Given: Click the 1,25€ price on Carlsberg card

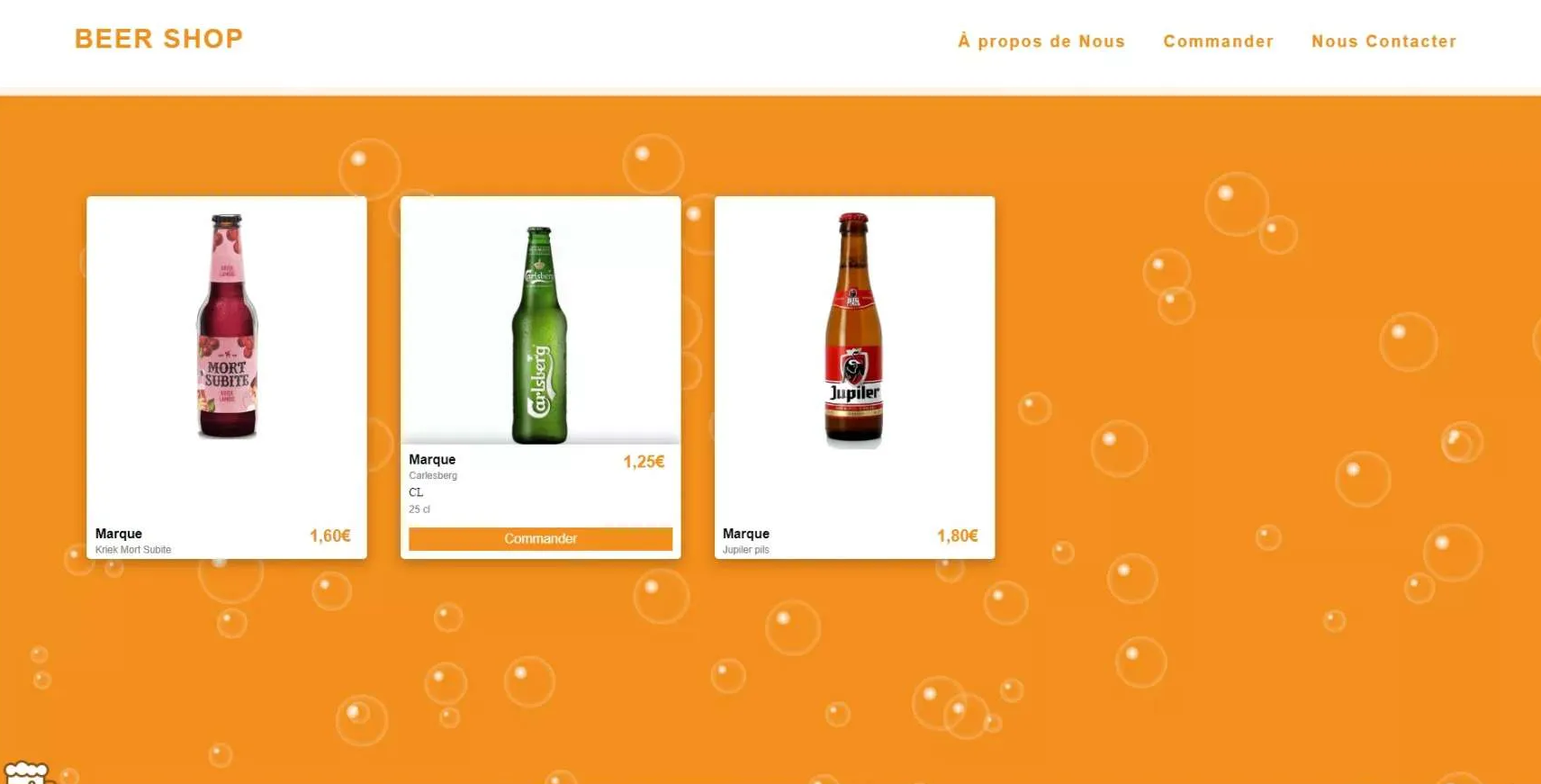Looking at the screenshot, I should point(644,462).
